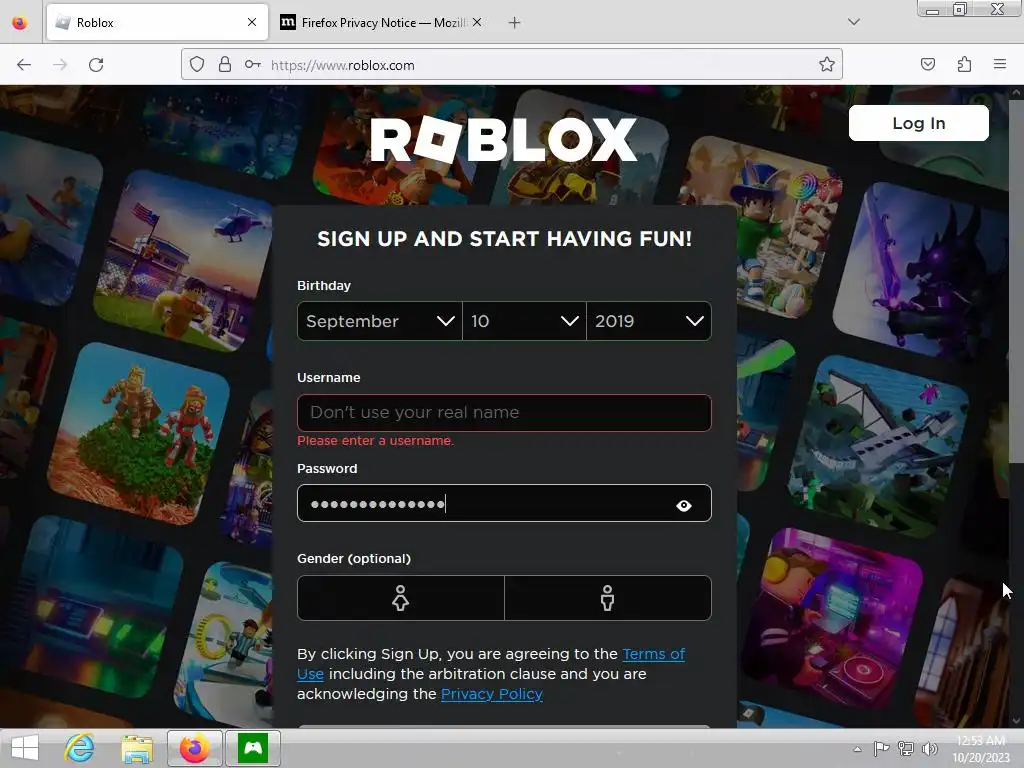The width and height of the screenshot is (1024, 768).
Task: Click the taskbar clock and date
Action: click(x=980, y=749)
